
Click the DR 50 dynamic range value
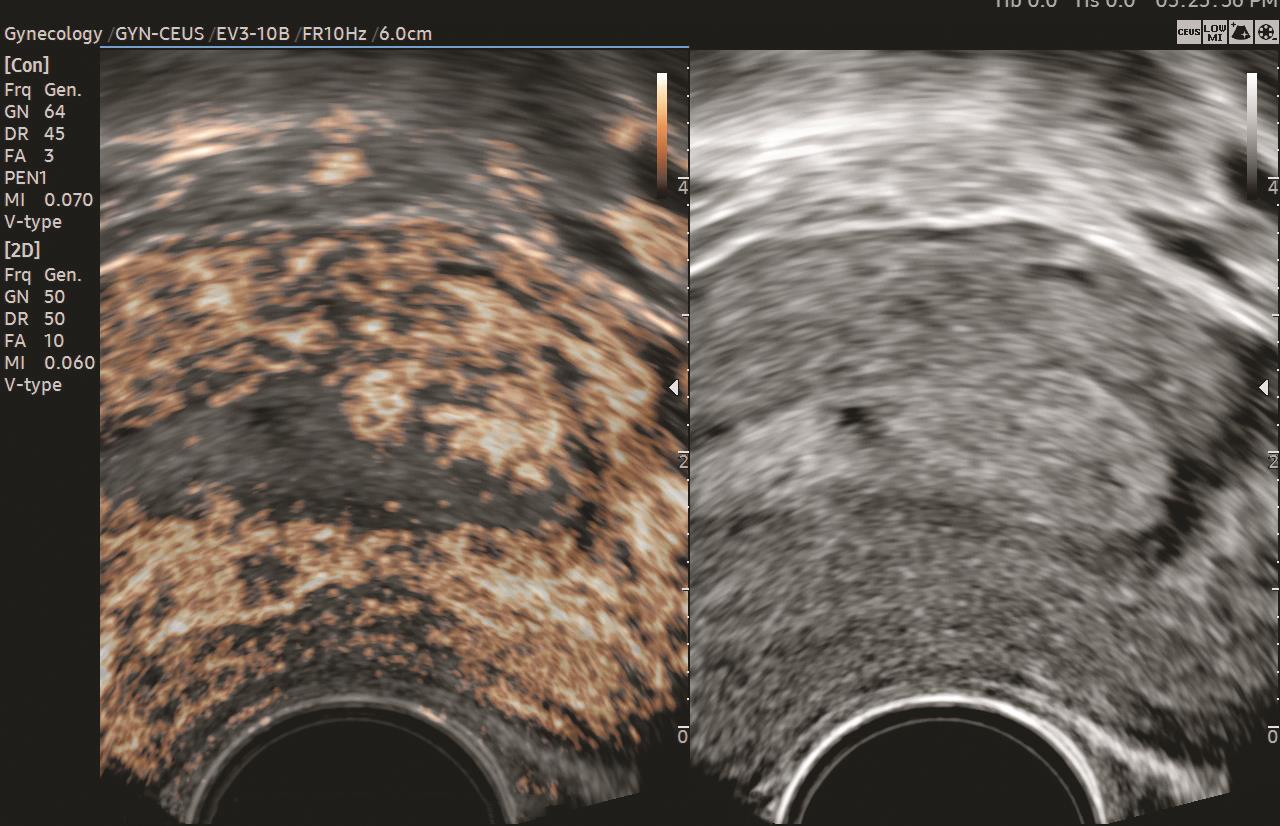(35, 319)
